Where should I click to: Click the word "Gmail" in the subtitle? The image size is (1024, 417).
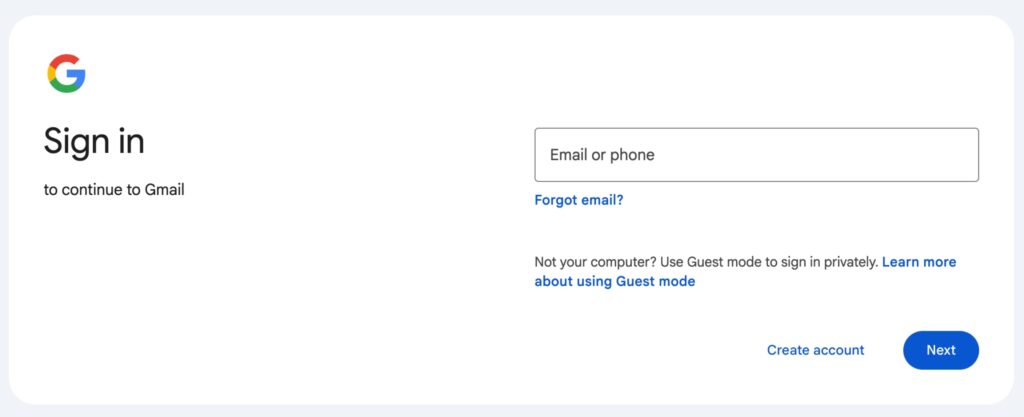pos(164,190)
